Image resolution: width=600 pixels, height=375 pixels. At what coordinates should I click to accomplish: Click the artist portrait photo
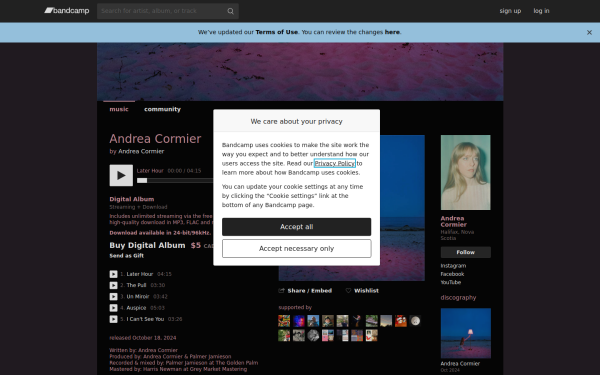tap(465, 172)
